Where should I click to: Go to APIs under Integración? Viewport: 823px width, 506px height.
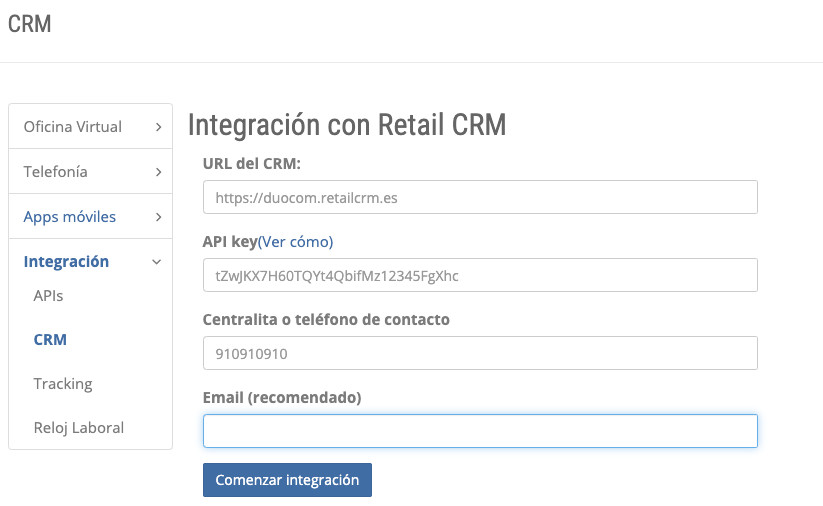point(48,296)
